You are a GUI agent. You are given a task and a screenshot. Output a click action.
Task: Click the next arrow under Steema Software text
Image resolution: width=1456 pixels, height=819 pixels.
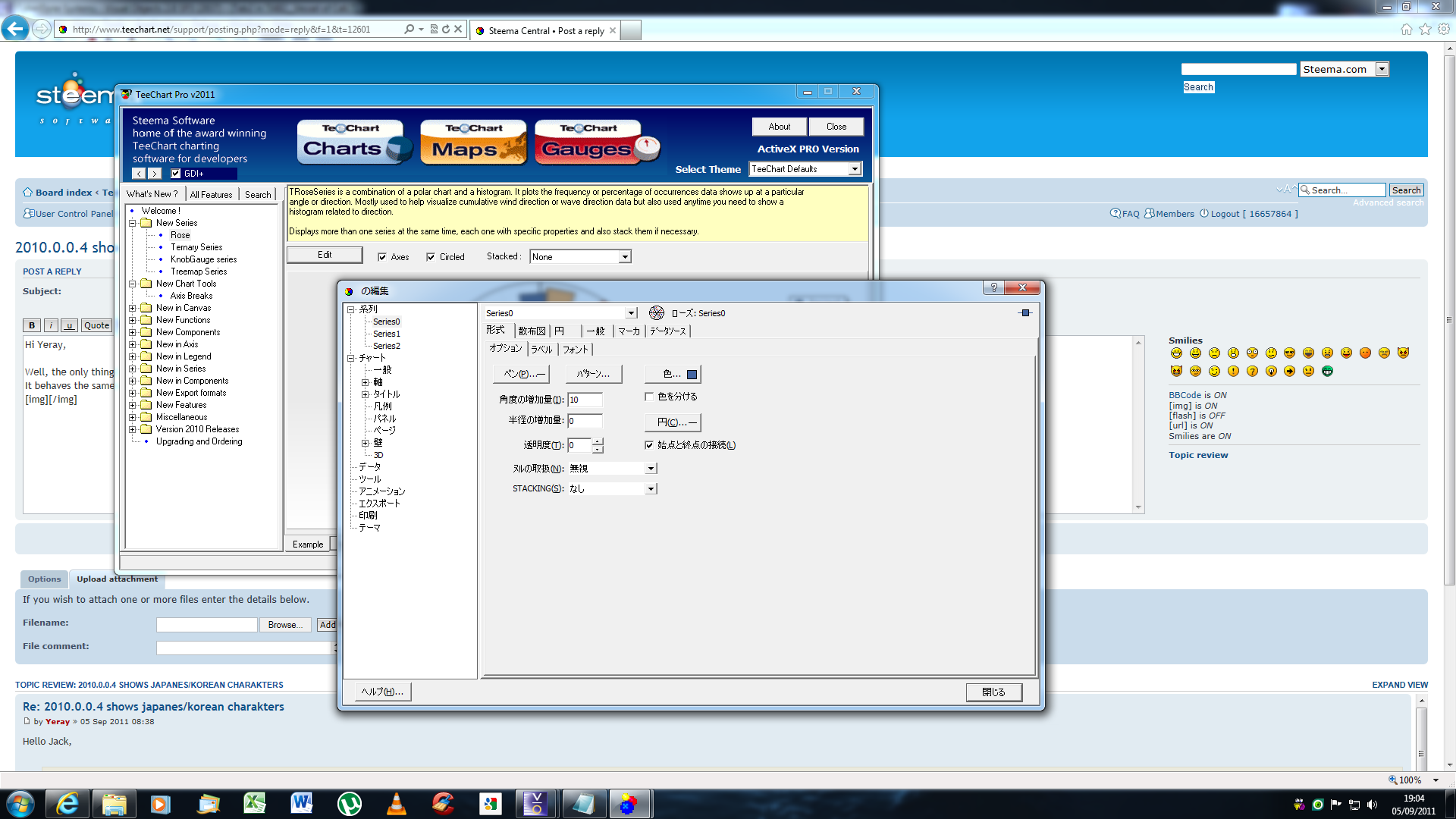point(154,174)
